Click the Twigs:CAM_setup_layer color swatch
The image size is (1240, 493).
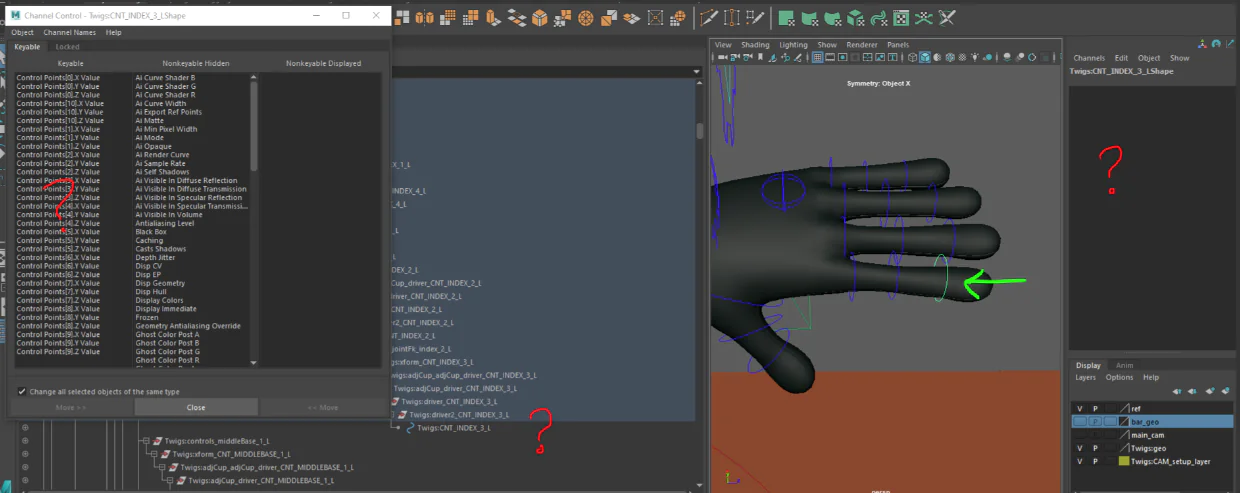point(1124,461)
